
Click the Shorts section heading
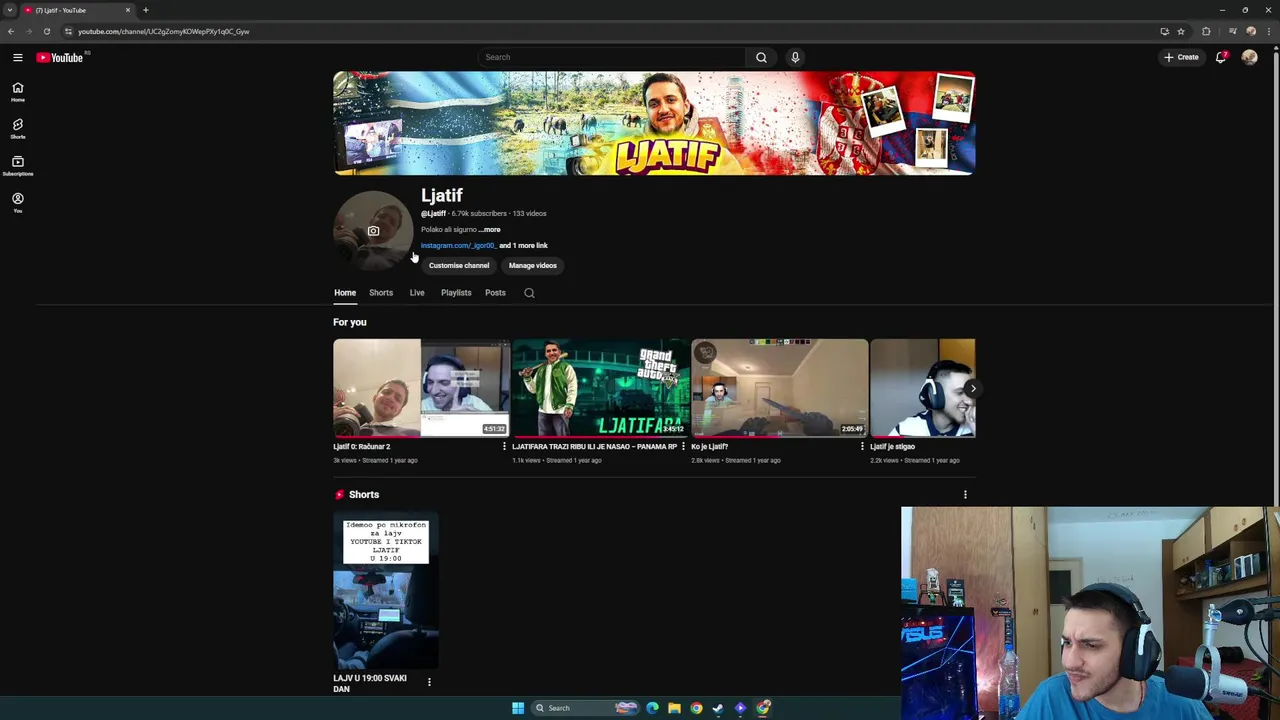(x=364, y=495)
